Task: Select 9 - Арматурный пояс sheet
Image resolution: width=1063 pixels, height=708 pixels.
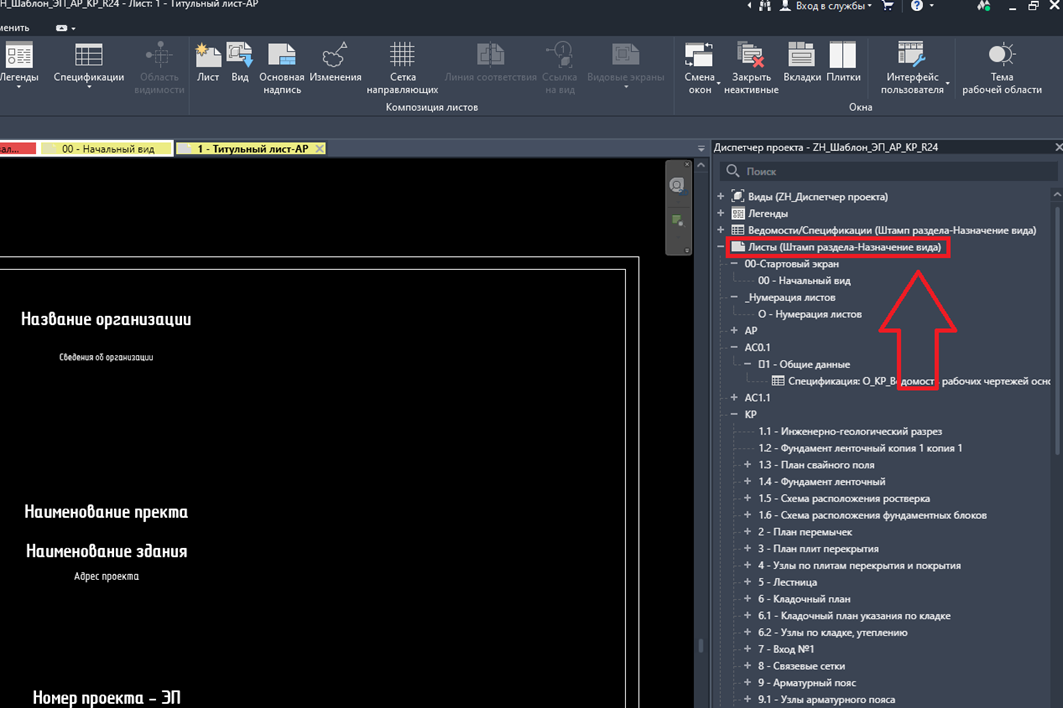Action: click(x=807, y=683)
